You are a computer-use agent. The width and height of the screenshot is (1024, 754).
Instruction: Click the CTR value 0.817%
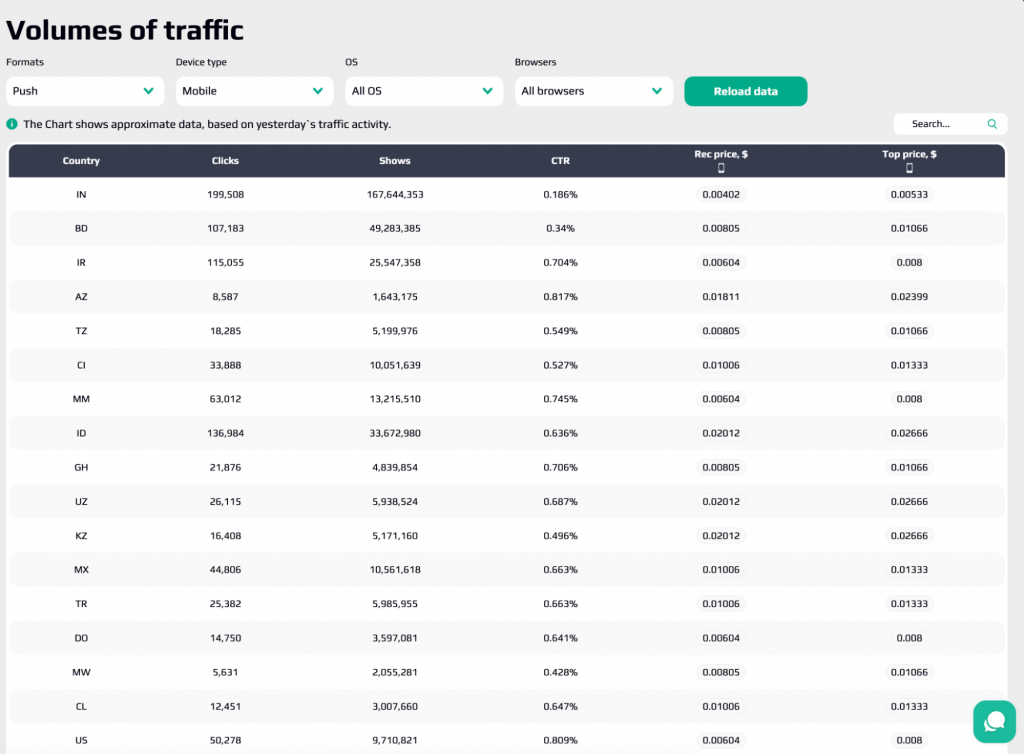[560, 296]
